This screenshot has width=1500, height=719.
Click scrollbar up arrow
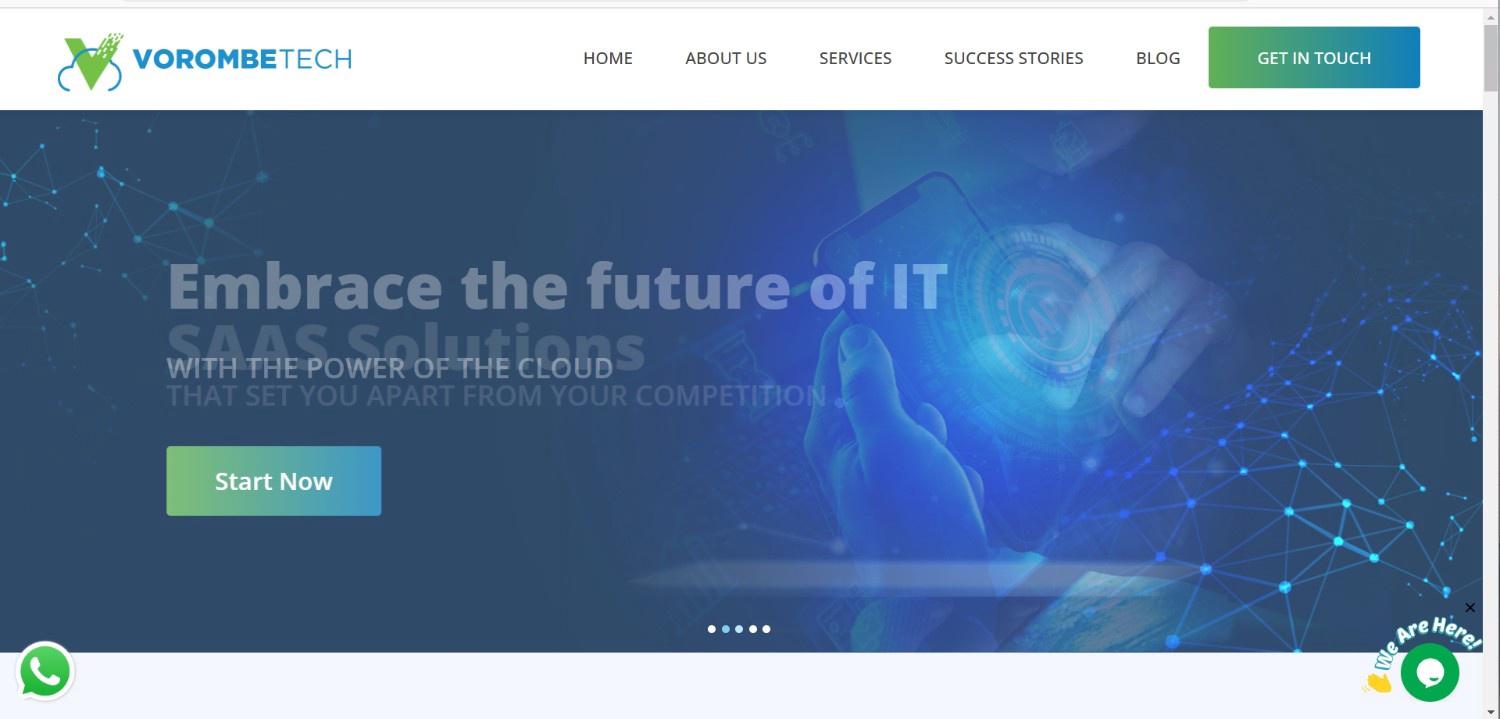pyautogui.click(x=1491, y=17)
